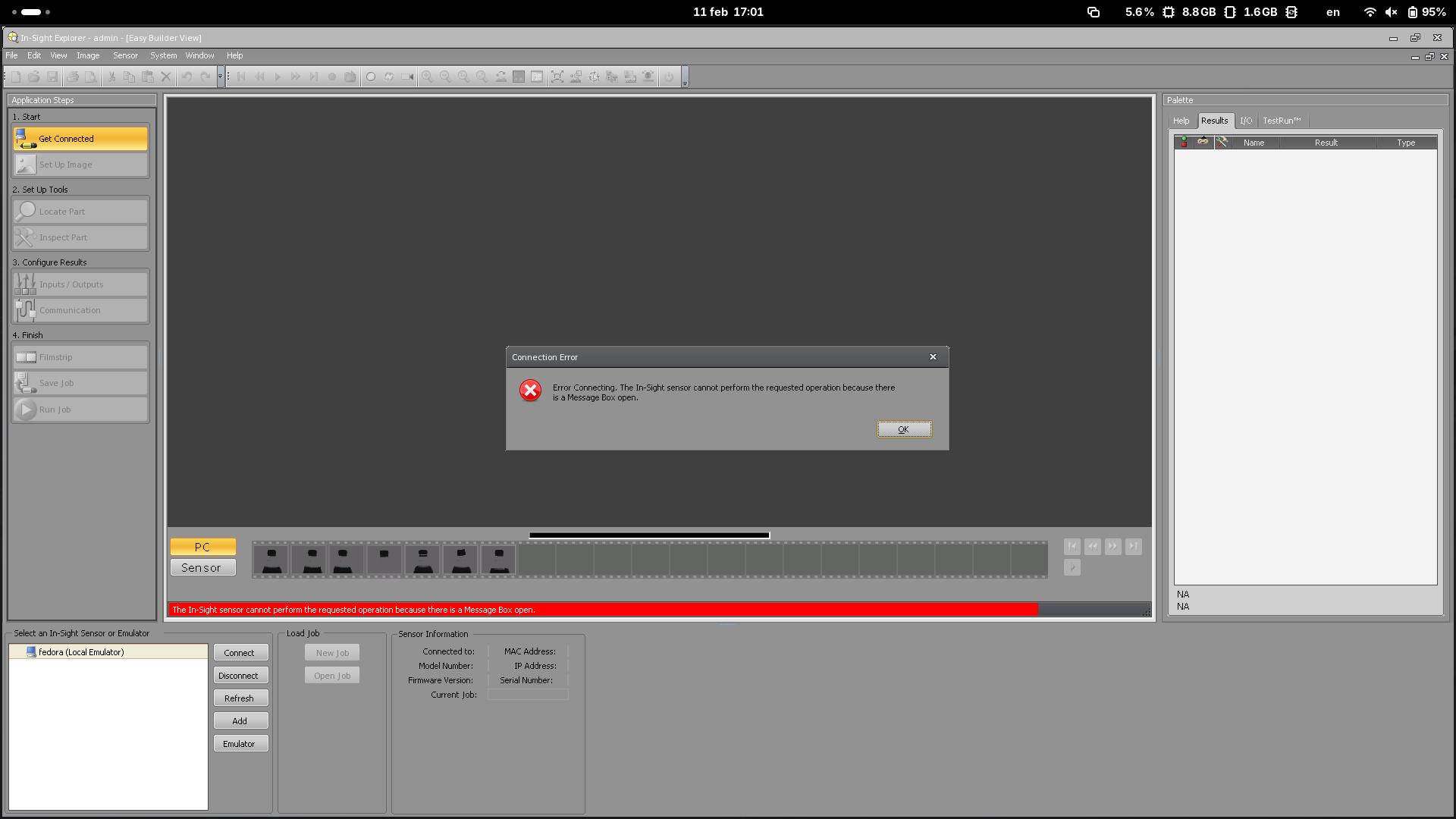Click the trigger circle toolbar icon
This screenshot has height=819, width=1456.
(371, 77)
